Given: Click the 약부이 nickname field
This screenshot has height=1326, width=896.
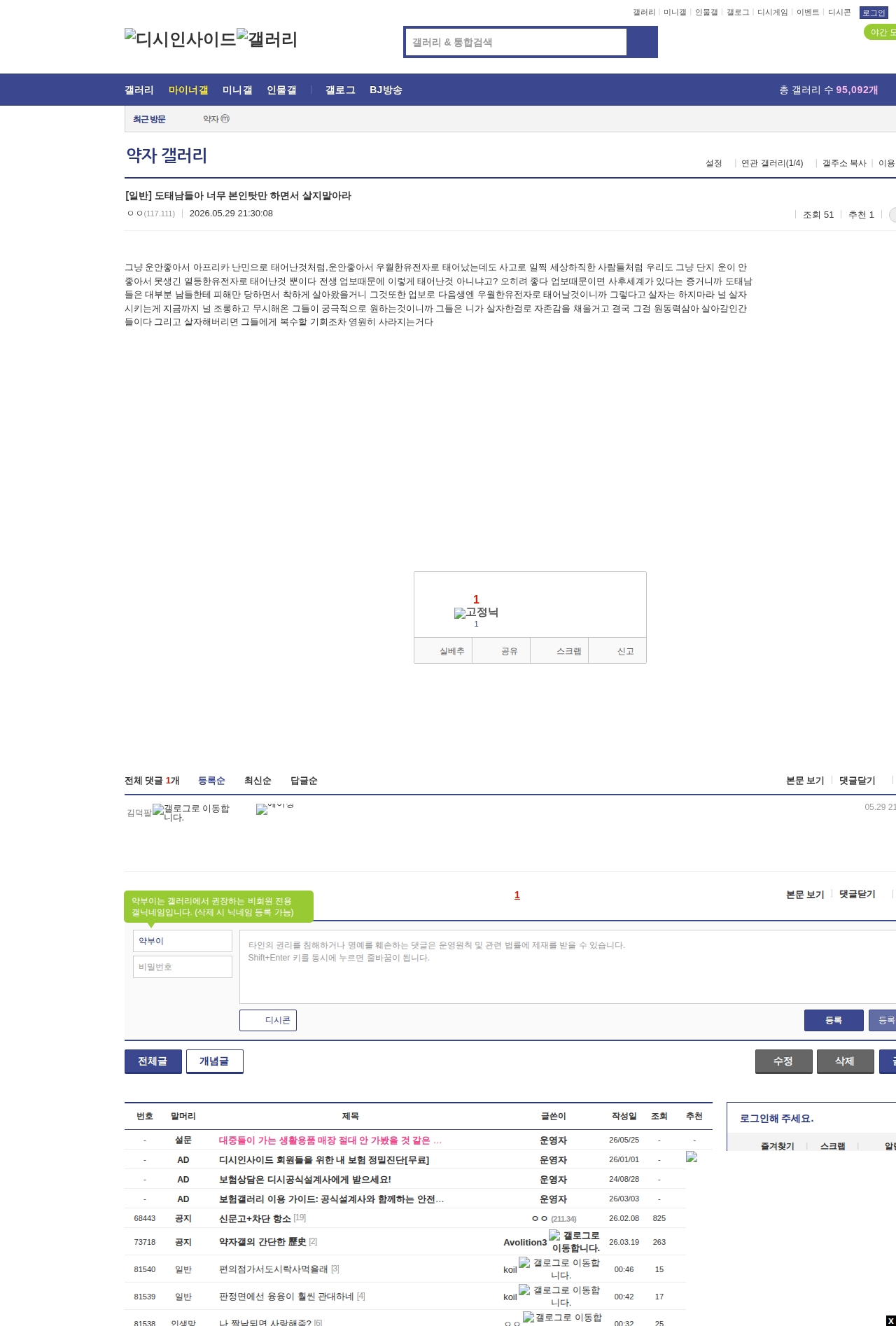Looking at the screenshot, I should (x=182, y=941).
